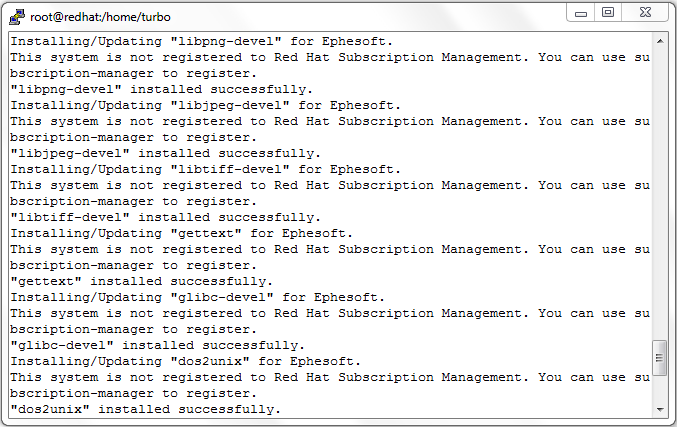Close the root@redhat terminal window
This screenshot has height=427, width=677.
point(645,13)
